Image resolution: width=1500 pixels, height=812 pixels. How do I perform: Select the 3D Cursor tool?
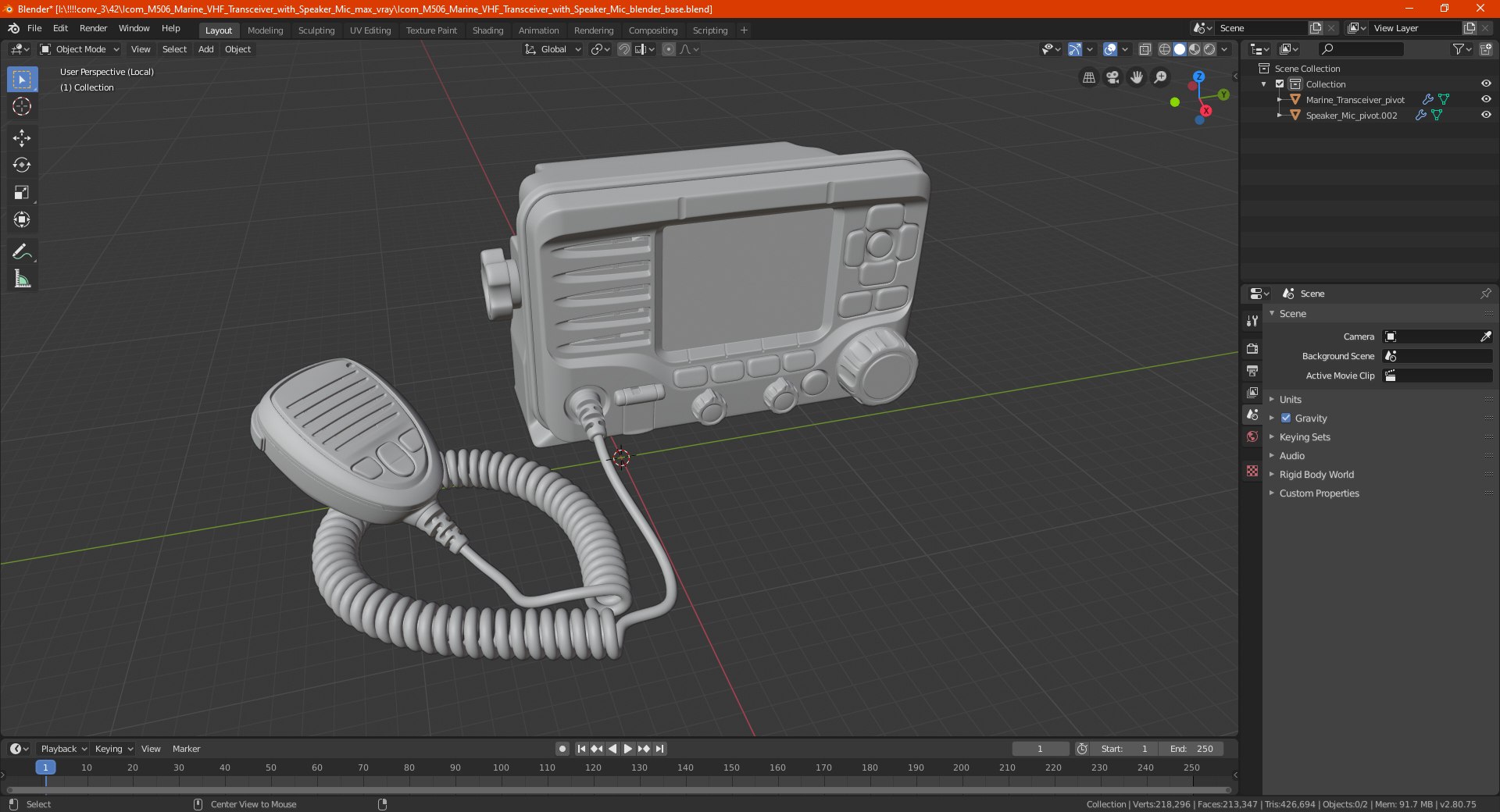tap(22, 106)
